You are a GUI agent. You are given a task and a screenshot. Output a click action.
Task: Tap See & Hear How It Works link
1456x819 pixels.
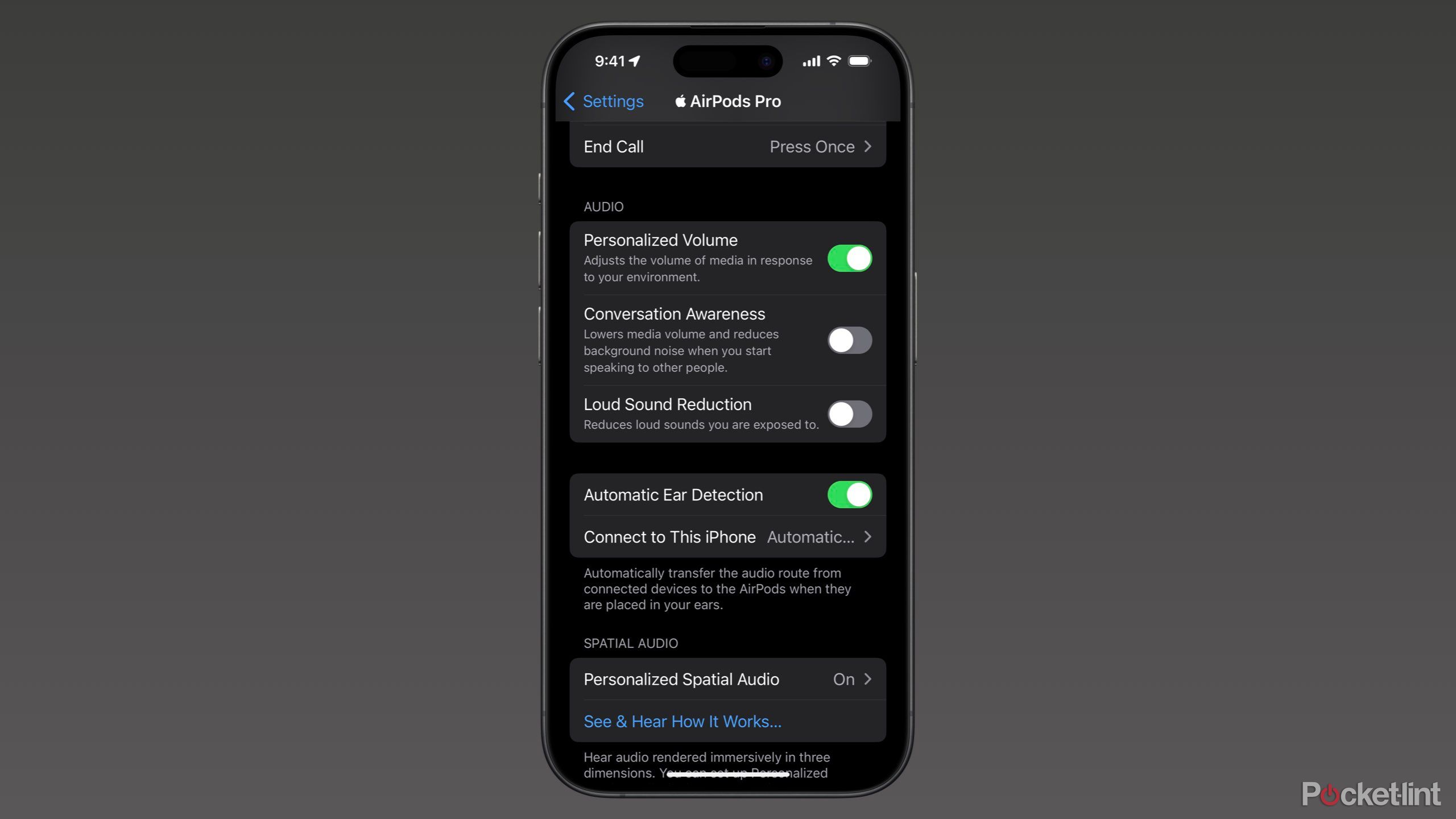point(683,721)
